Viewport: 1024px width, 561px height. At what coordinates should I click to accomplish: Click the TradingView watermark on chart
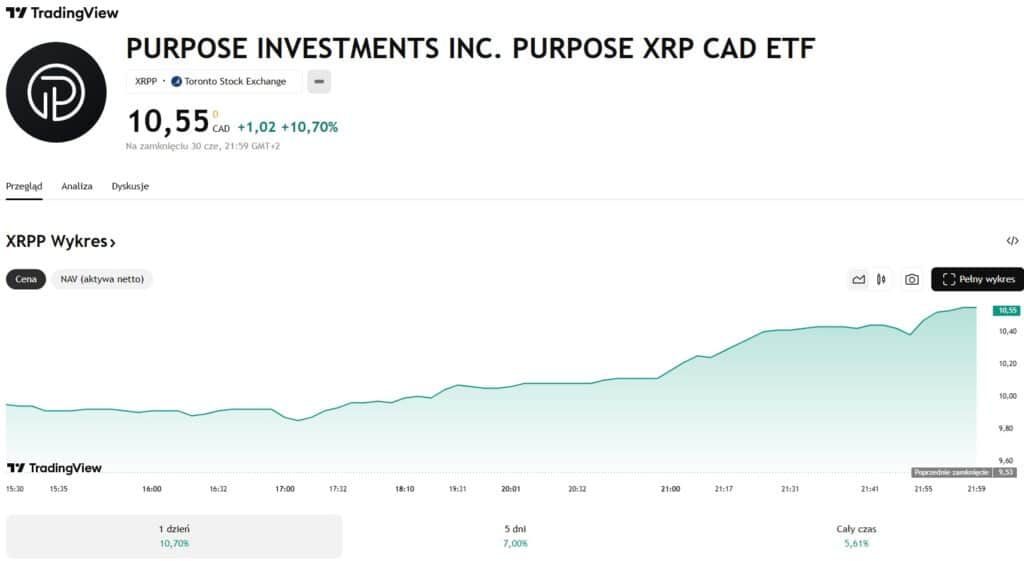(55, 468)
